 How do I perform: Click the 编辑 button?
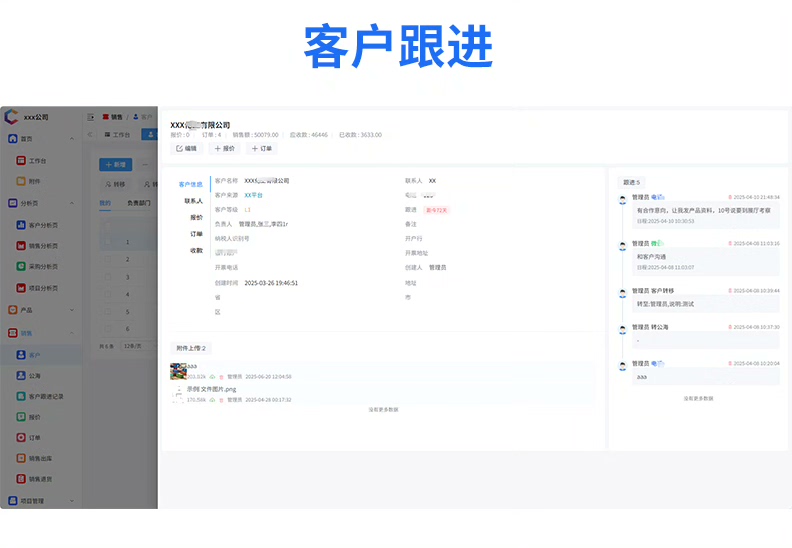pos(186,148)
